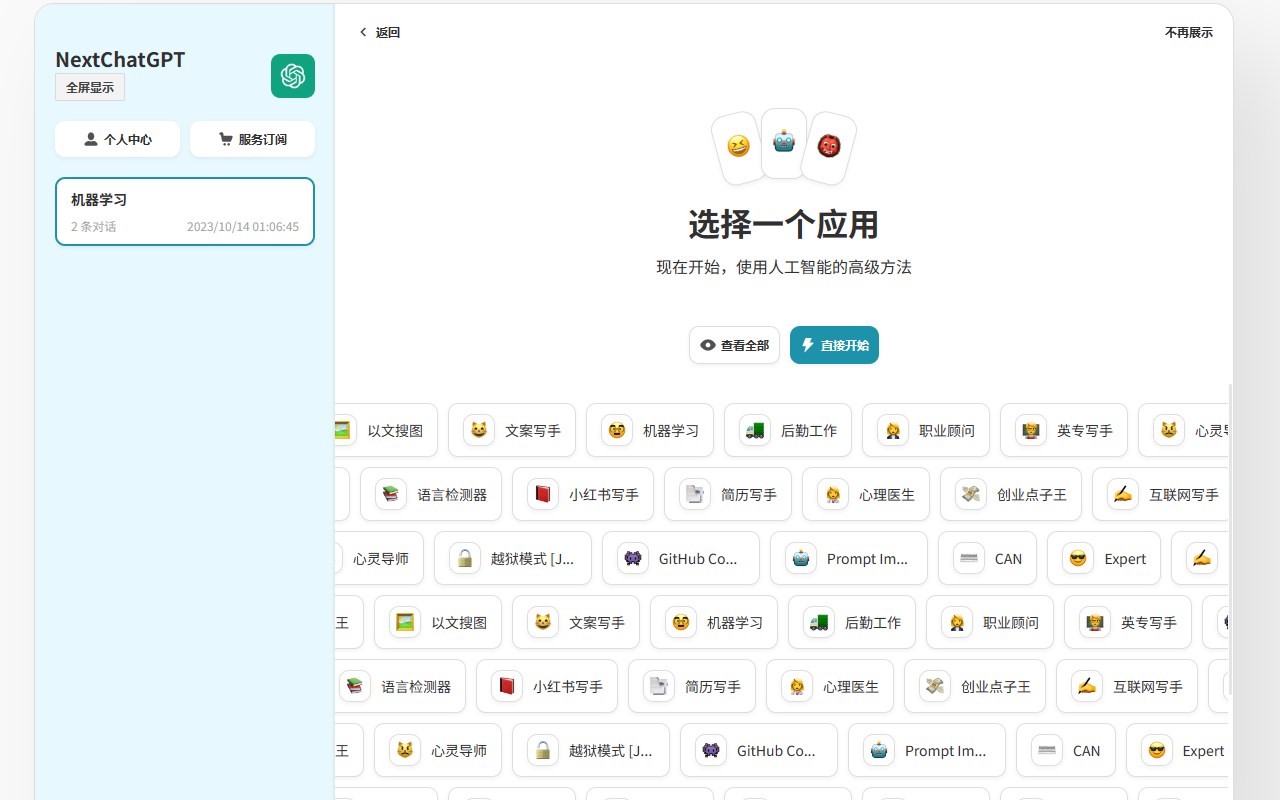Select the 文案写手 card in the fourth card row
Viewport: 1280px width, 800px height.
point(576,622)
